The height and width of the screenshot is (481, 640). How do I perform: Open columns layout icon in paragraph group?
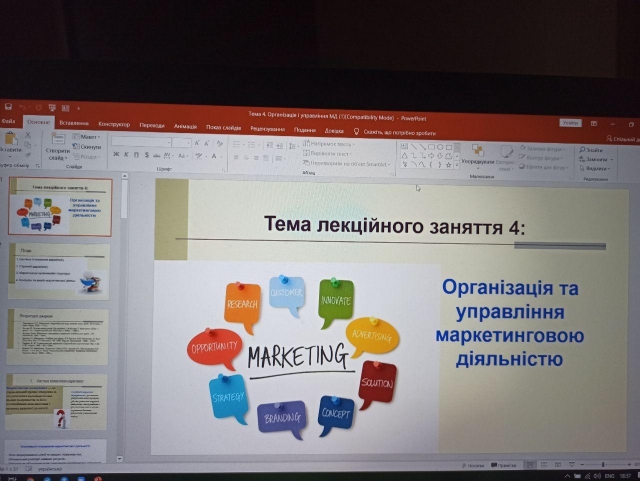280,158
